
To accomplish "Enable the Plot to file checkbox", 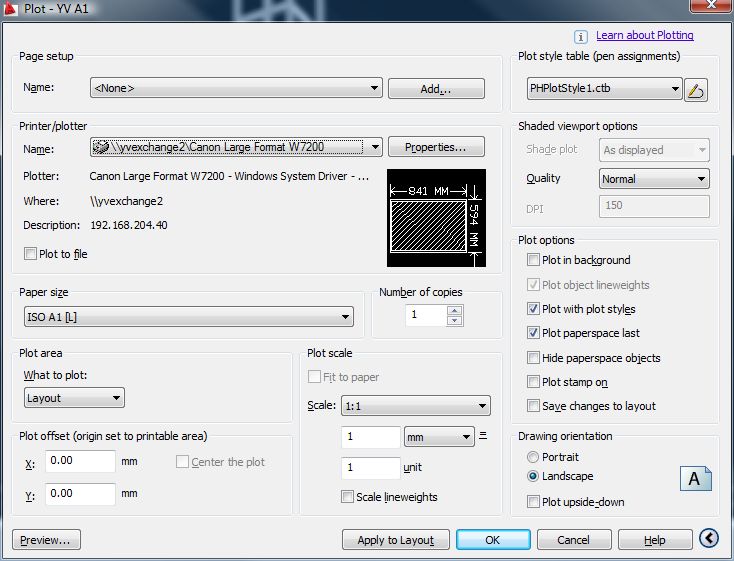I will (30, 254).
